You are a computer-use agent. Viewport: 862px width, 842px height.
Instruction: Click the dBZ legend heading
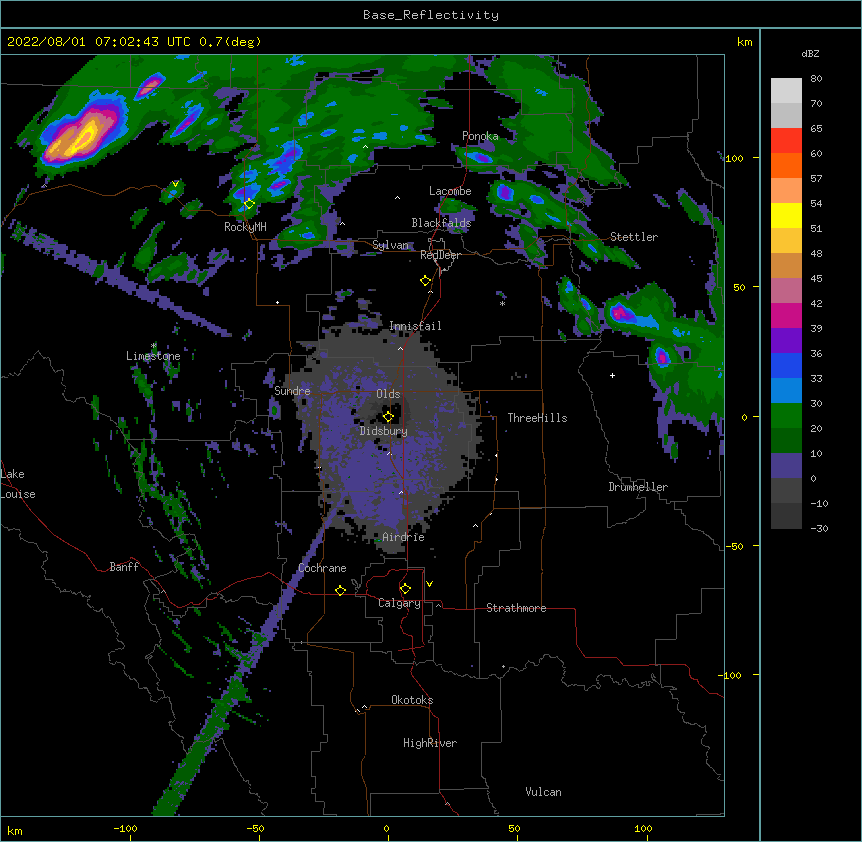point(810,54)
